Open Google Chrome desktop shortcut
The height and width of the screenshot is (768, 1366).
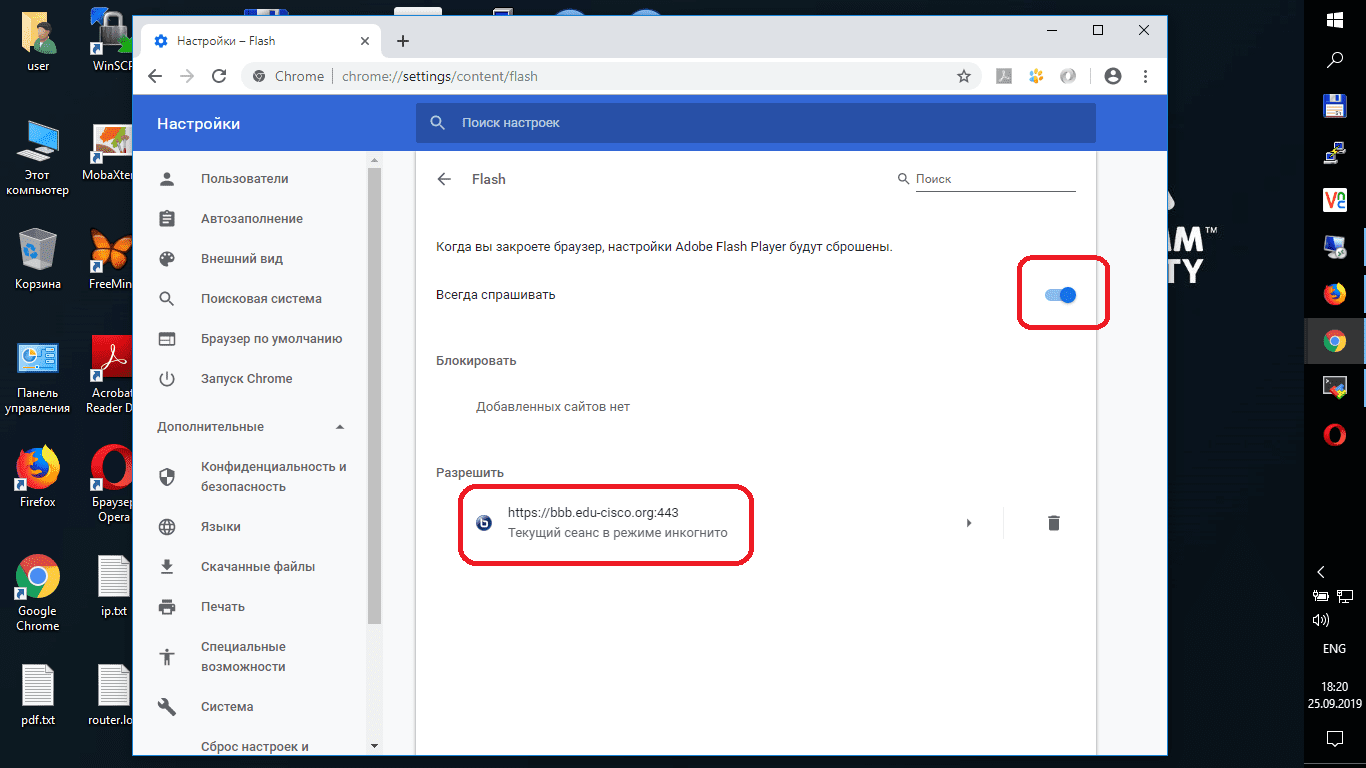[38, 594]
